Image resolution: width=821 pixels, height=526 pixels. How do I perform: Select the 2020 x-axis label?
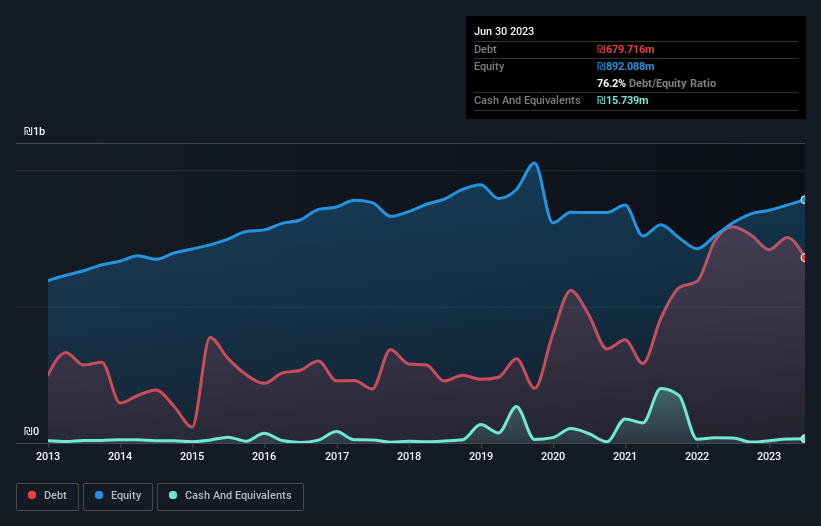tap(553, 456)
